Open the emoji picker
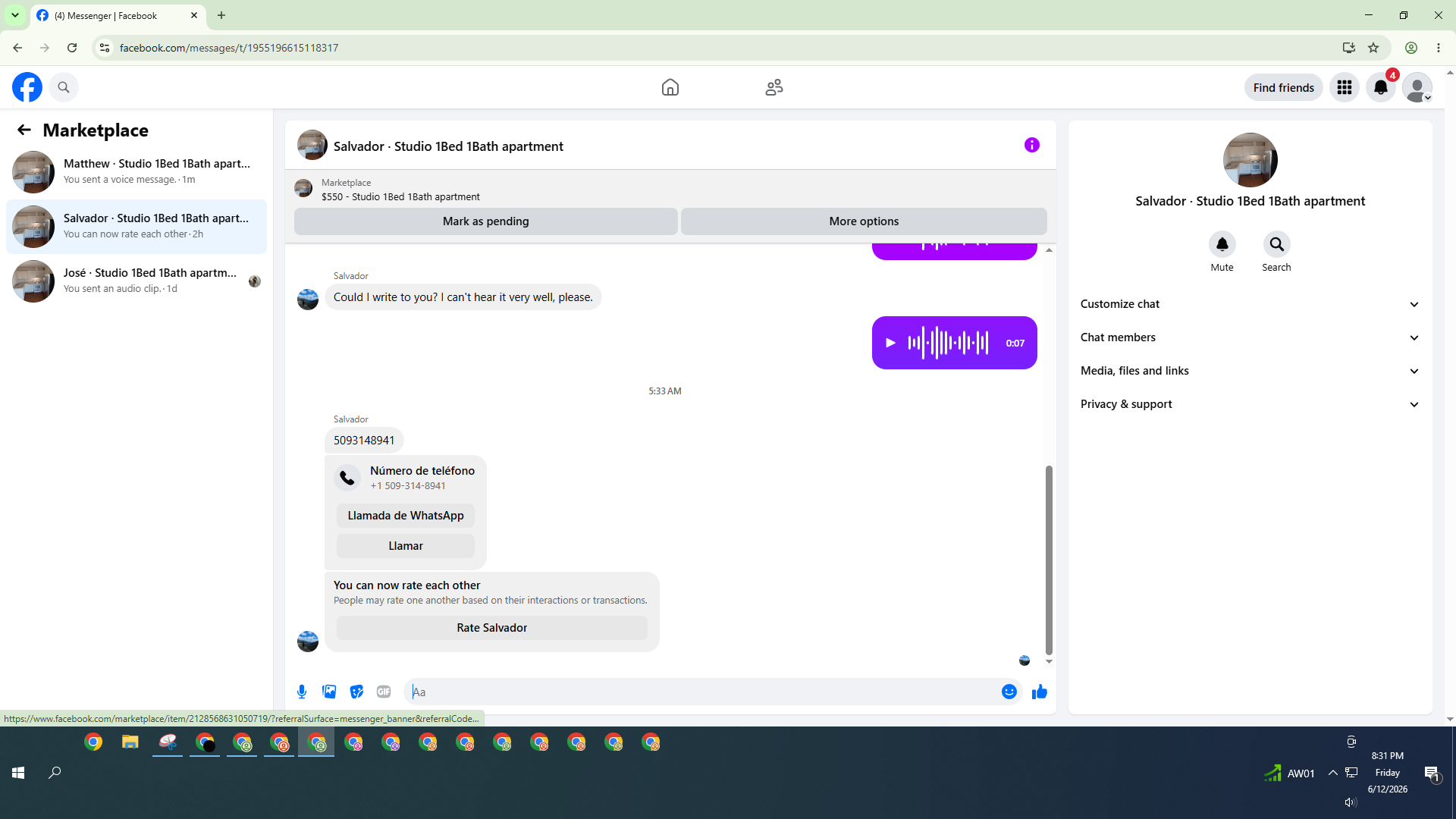The width and height of the screenshot is (1456, 819). (x=1009, y=692)
